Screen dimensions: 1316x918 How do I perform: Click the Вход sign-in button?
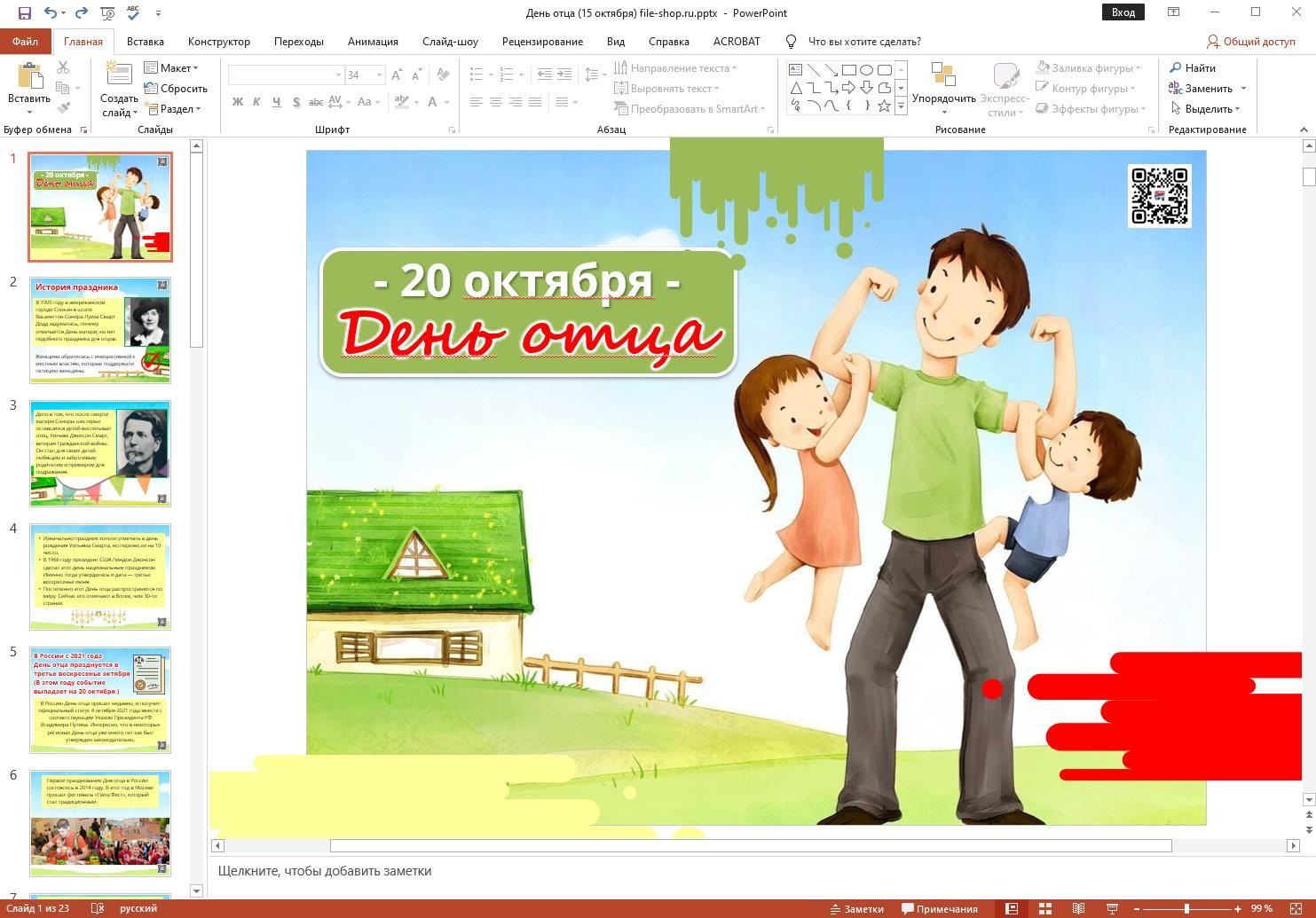point(1123,12)
